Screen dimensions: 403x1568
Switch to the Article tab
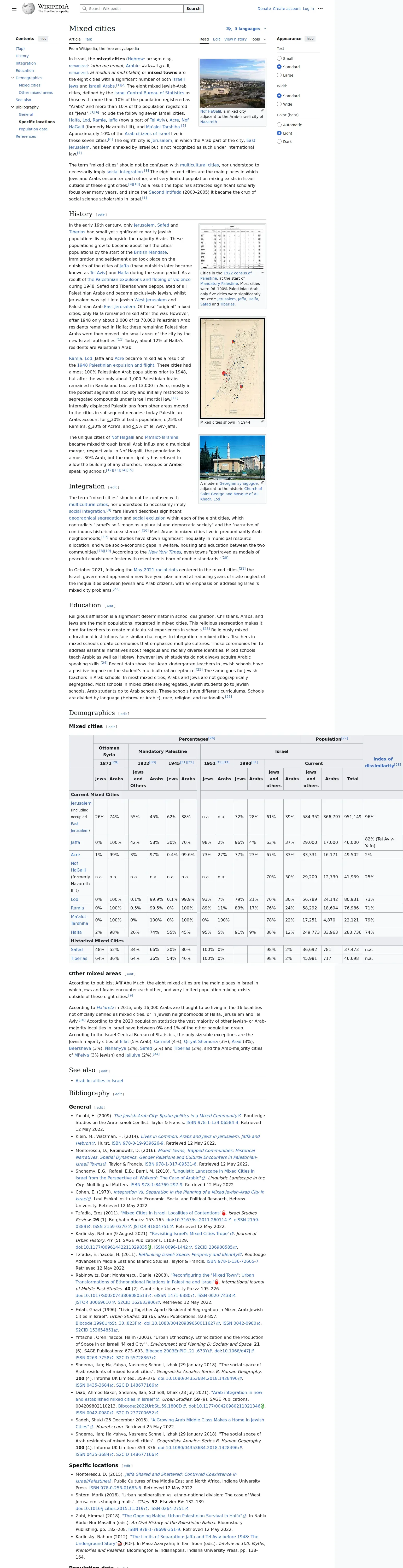point(75,39)
